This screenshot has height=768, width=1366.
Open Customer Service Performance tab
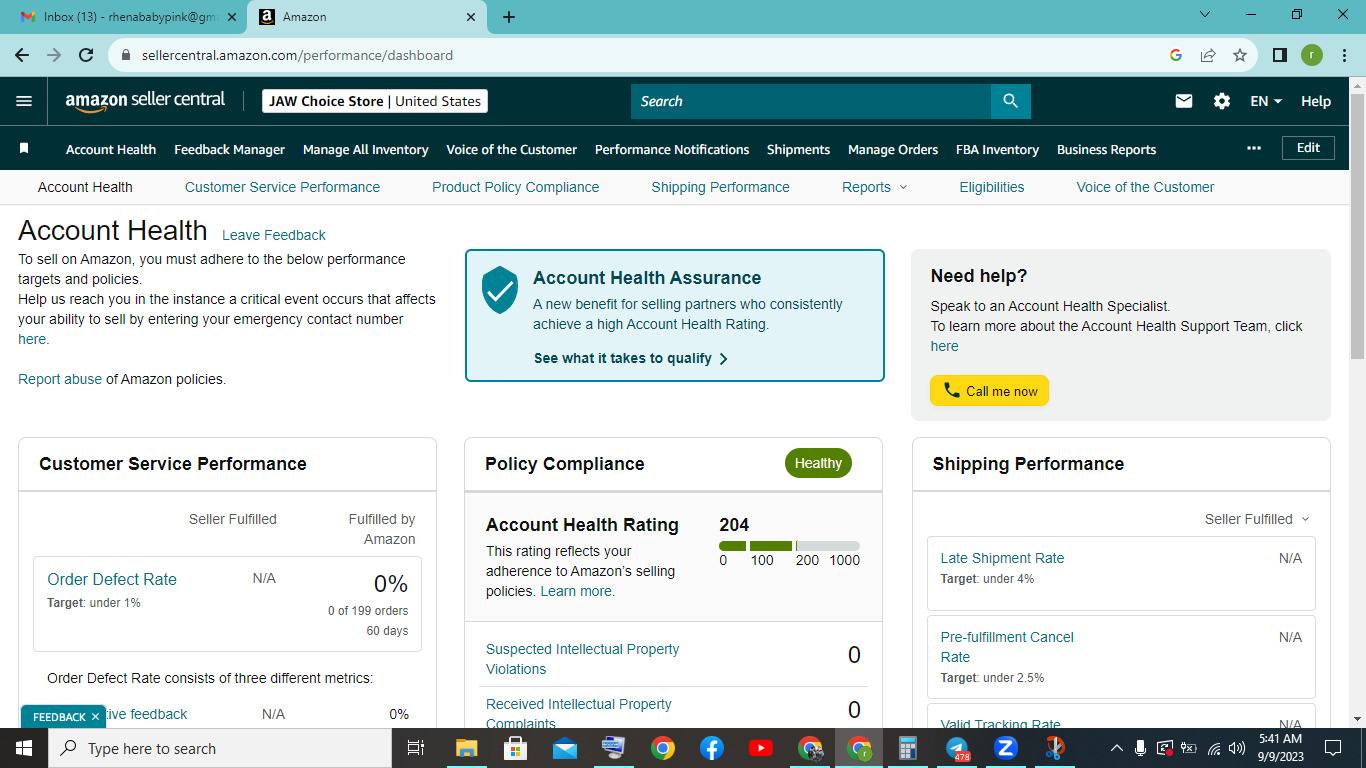click(x=282, y=187)
